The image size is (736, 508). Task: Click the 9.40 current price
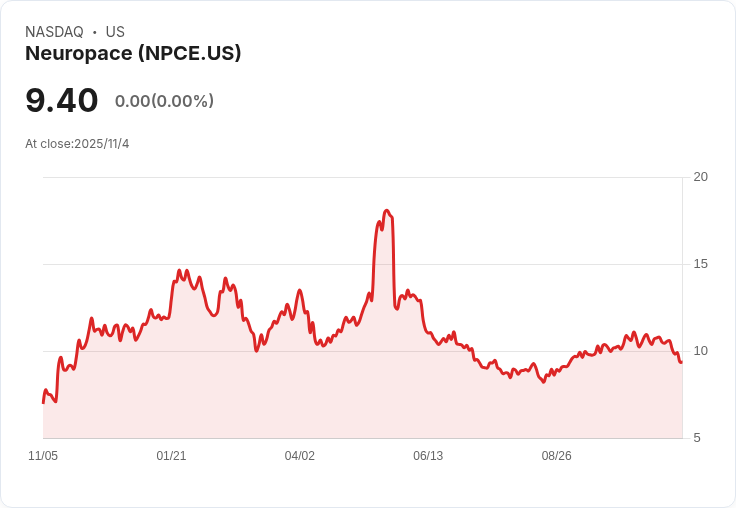(61, 100)
